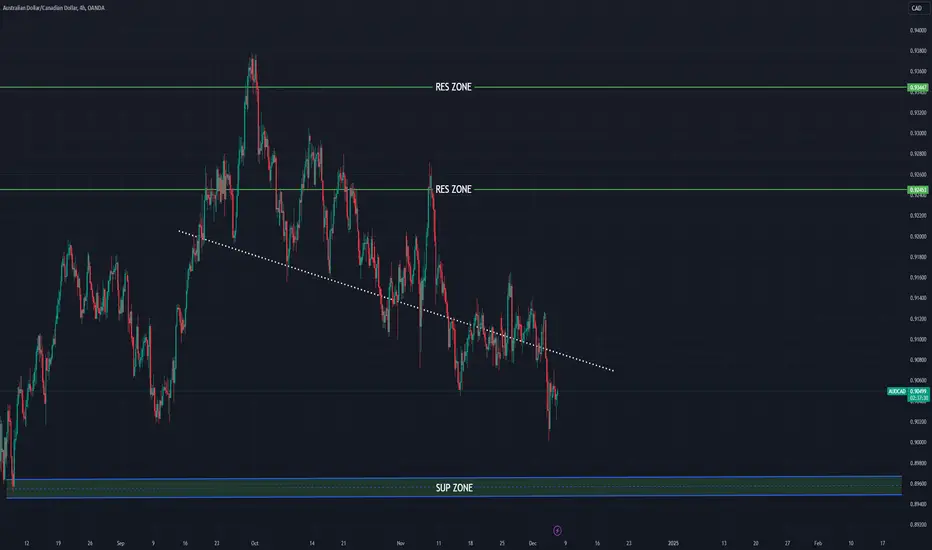
Task: Click the 0.91000 price axis value
Action: [x=918, y=339]
